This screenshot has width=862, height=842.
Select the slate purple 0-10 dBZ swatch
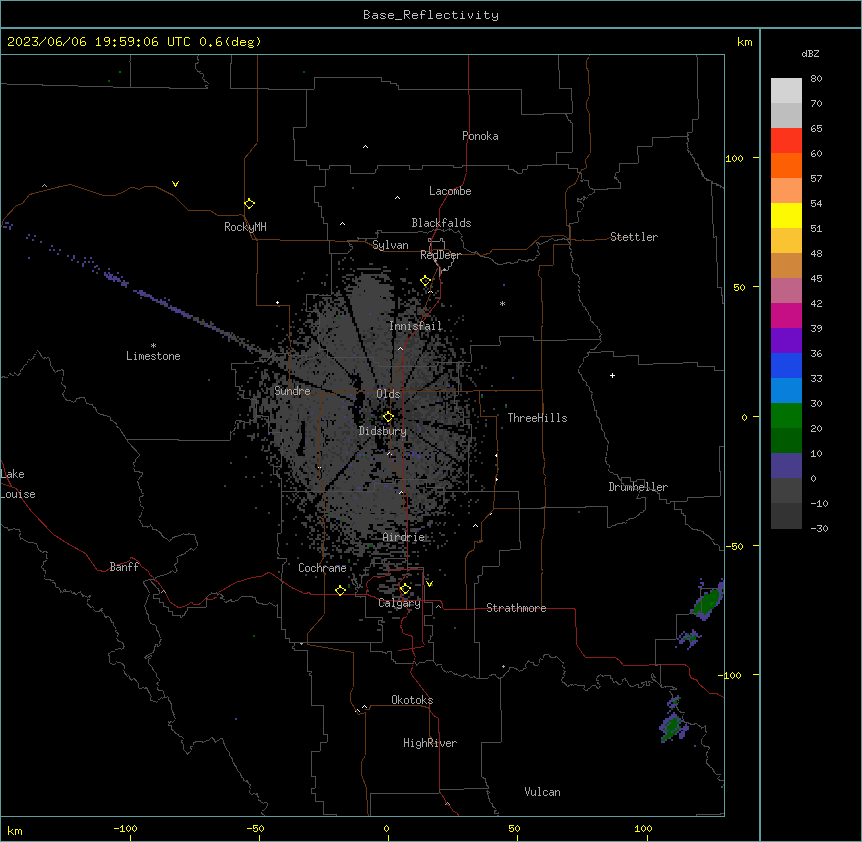coord(786,466)
